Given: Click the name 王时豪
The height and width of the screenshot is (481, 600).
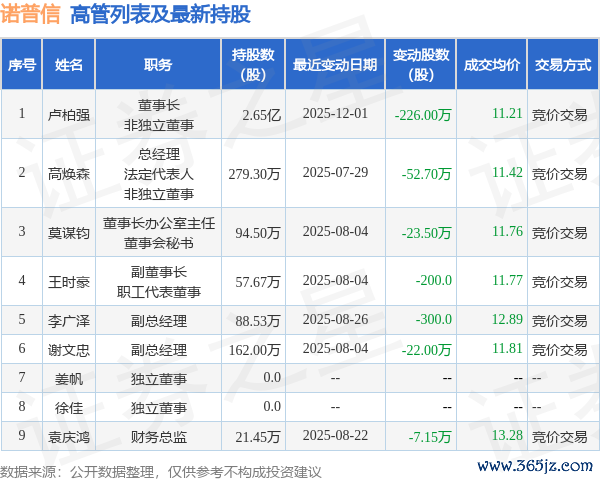Looking at the screenshot, I should (69, 281).
